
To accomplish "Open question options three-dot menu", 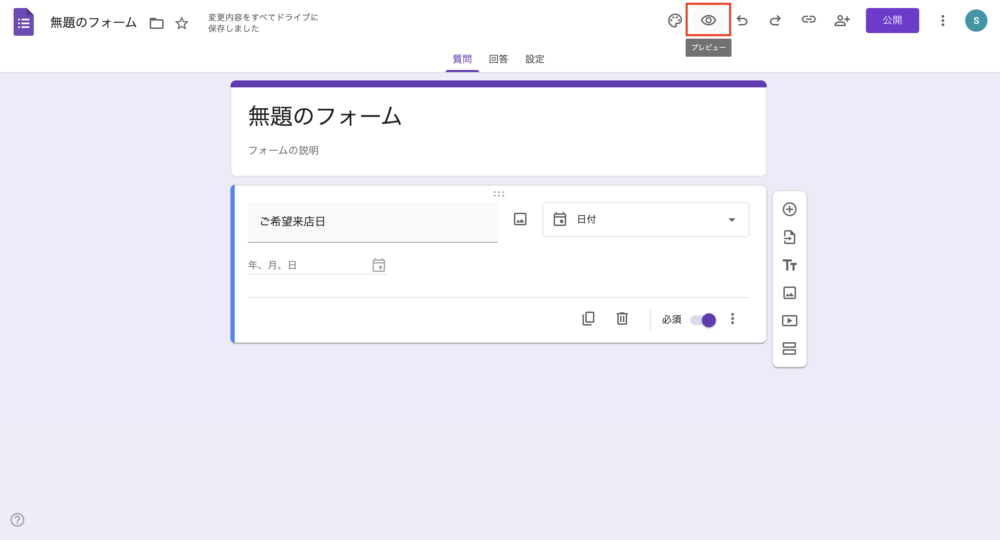I will point(732,319).
